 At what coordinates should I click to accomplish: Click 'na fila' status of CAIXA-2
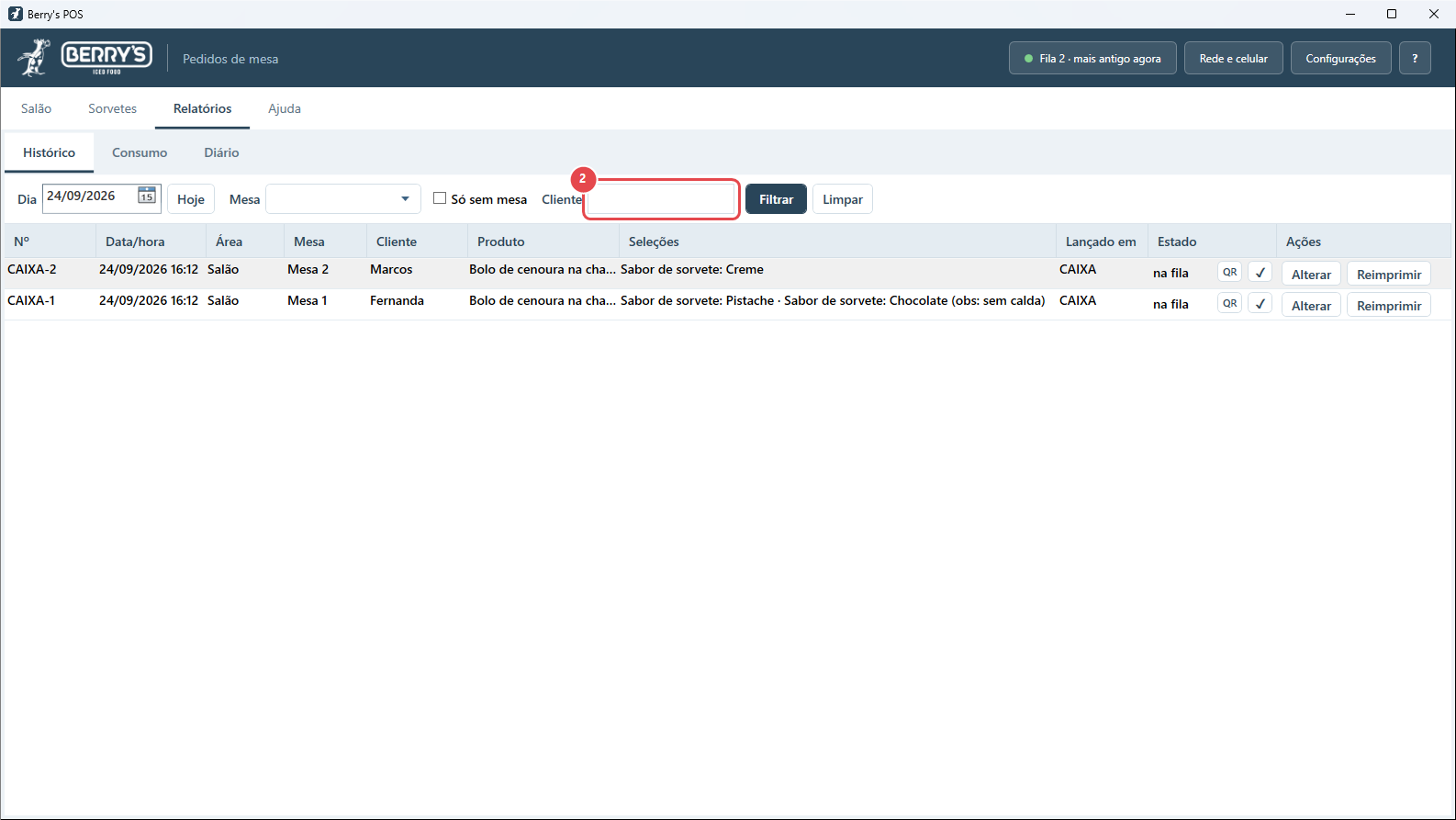[x=1170, y=273]
